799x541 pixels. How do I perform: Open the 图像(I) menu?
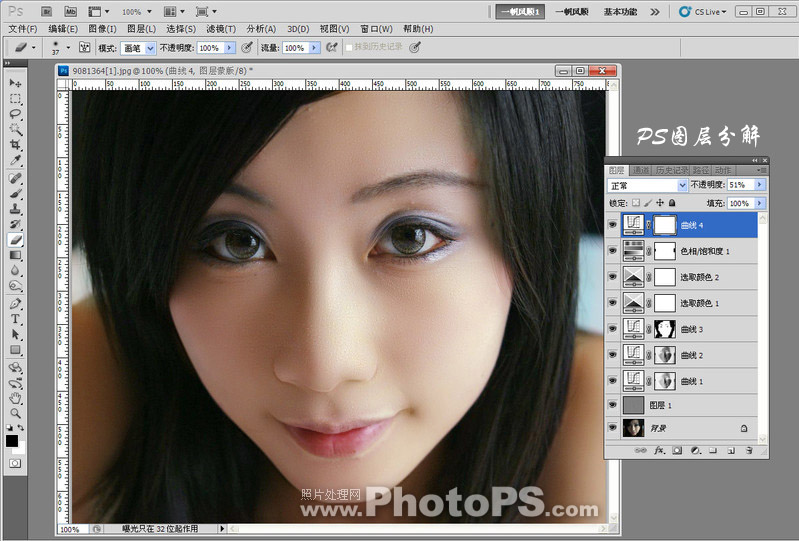coord(102,29)
